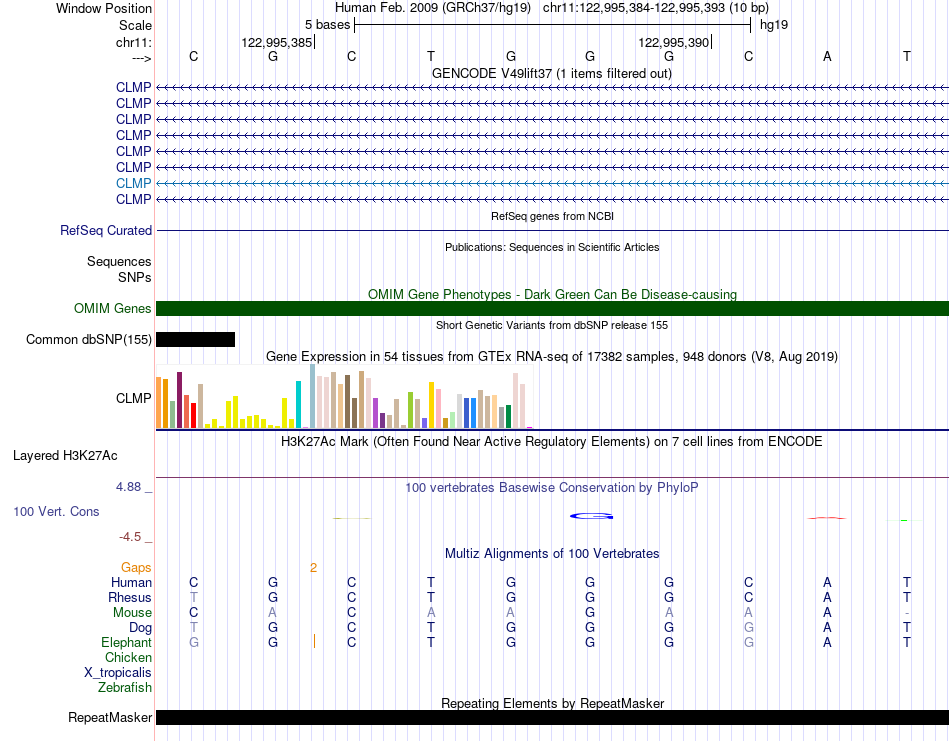The image size is (950, 741).
Task: Click the dark maroon bar in GTEx chart
Action: [179, 400]
